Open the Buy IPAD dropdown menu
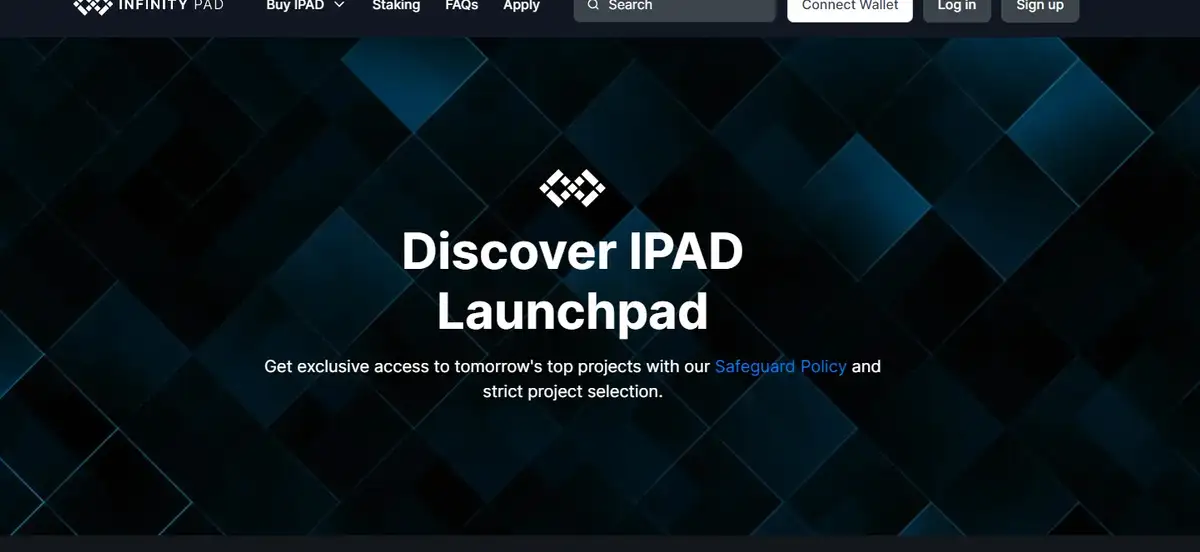1200x552 pixels. [295, 6]
